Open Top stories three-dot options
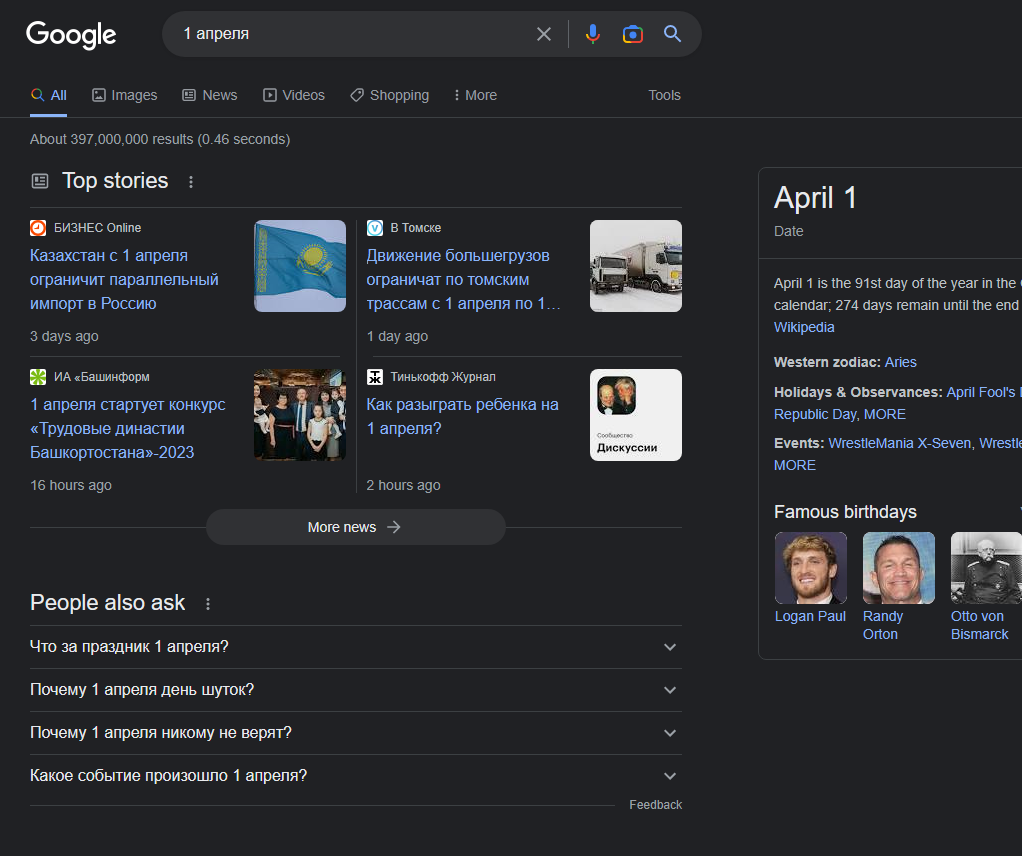Image resolution: width=1022 pixels, height=856 pixels. pyautogui.click(x=191, y=182)
